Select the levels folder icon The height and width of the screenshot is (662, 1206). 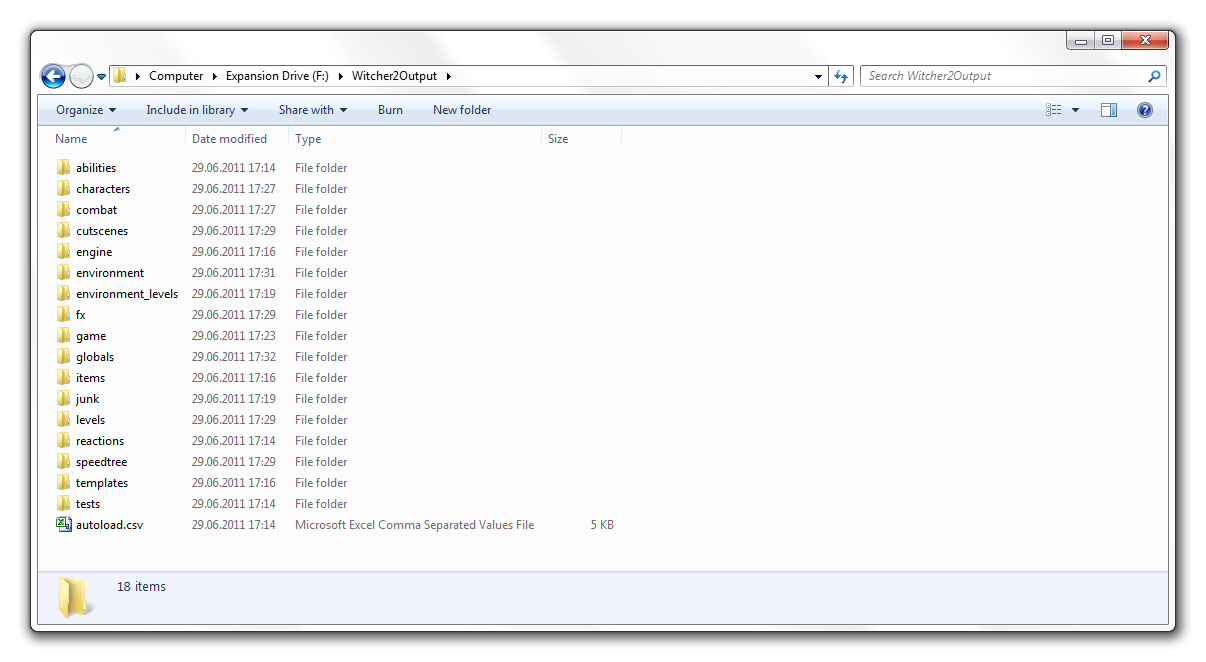coord(64,420)
